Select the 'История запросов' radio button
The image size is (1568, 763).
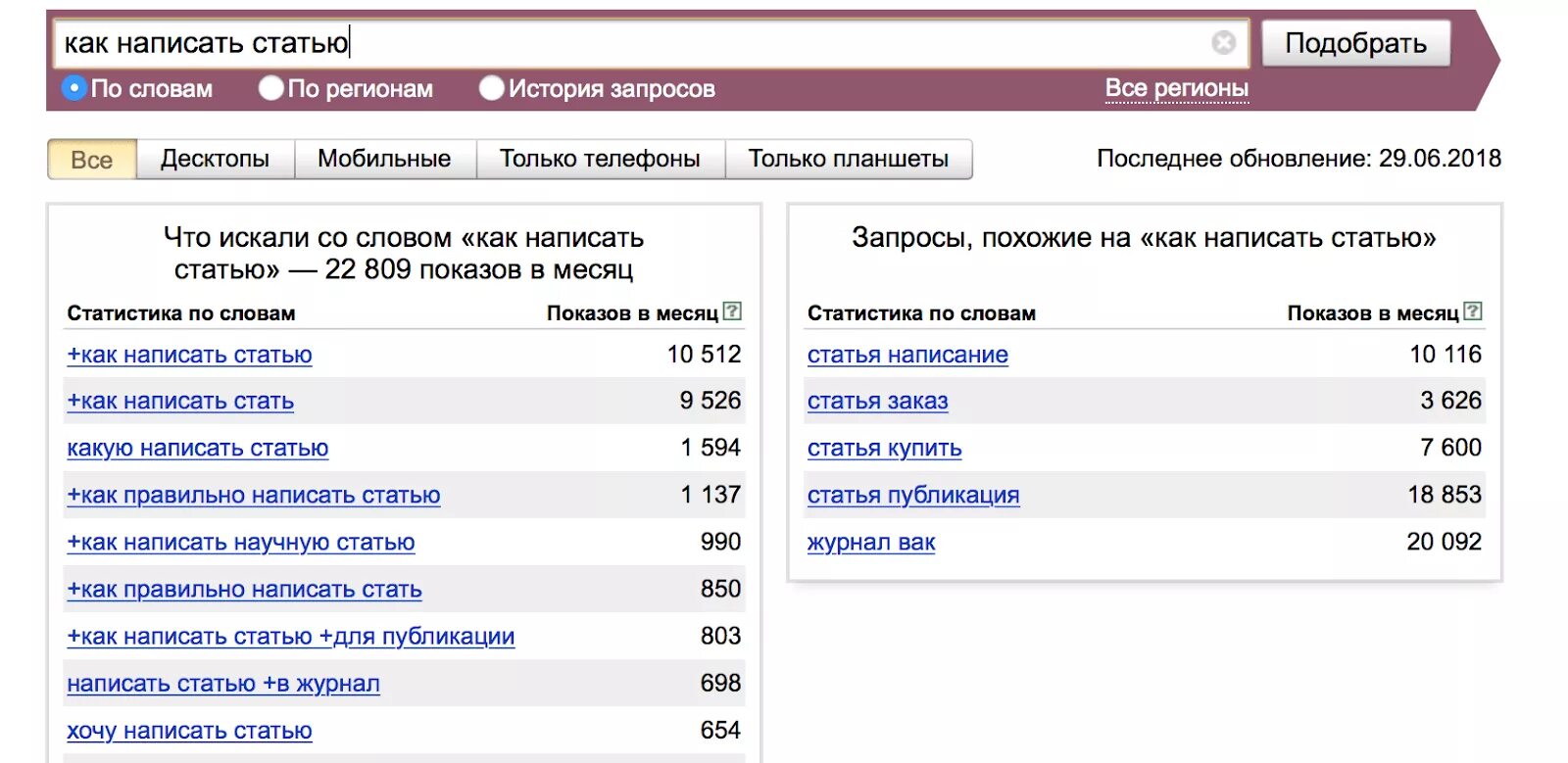click(x=491, y=88)
